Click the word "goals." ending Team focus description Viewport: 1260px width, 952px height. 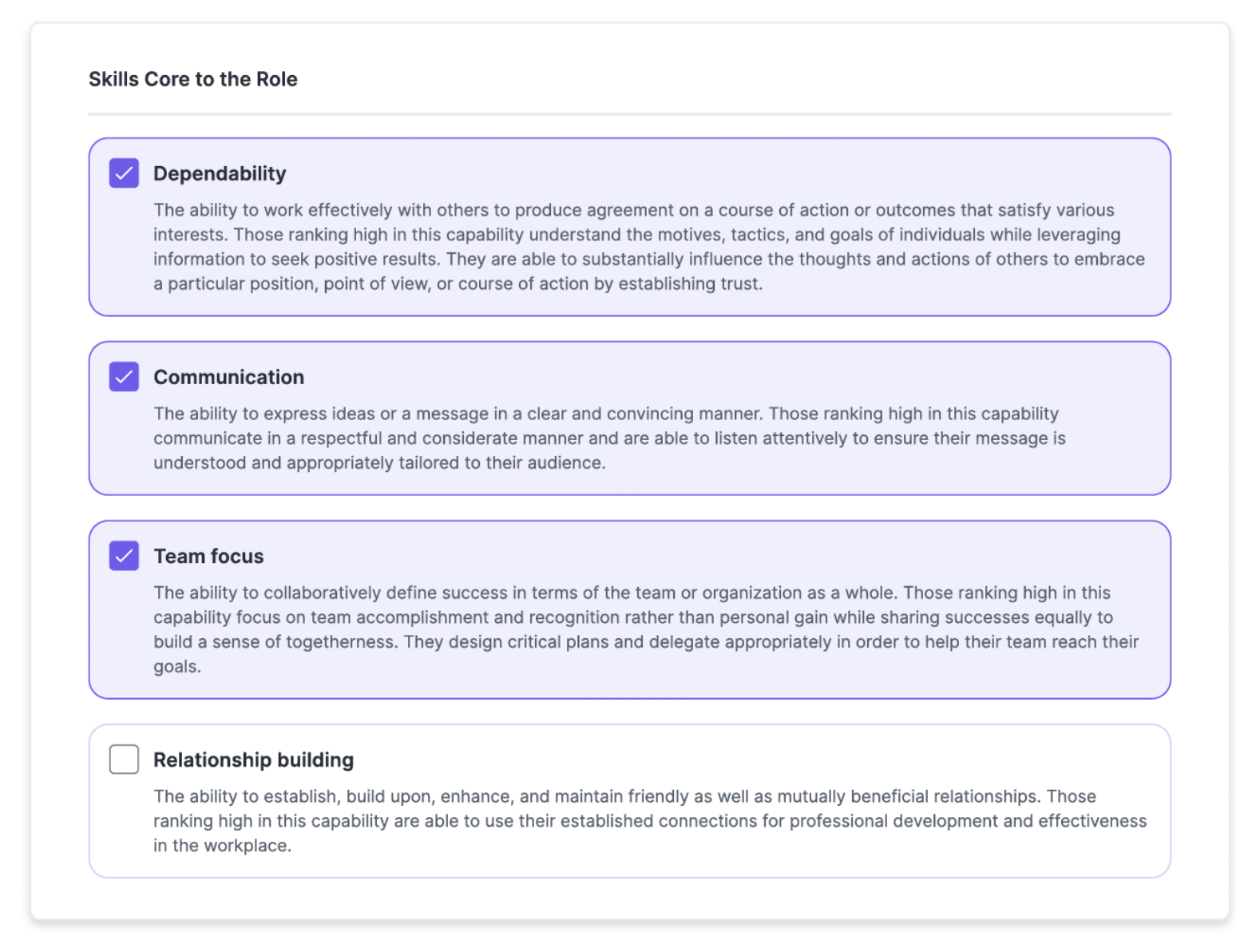pyautogui.click(x=177, y=667)
